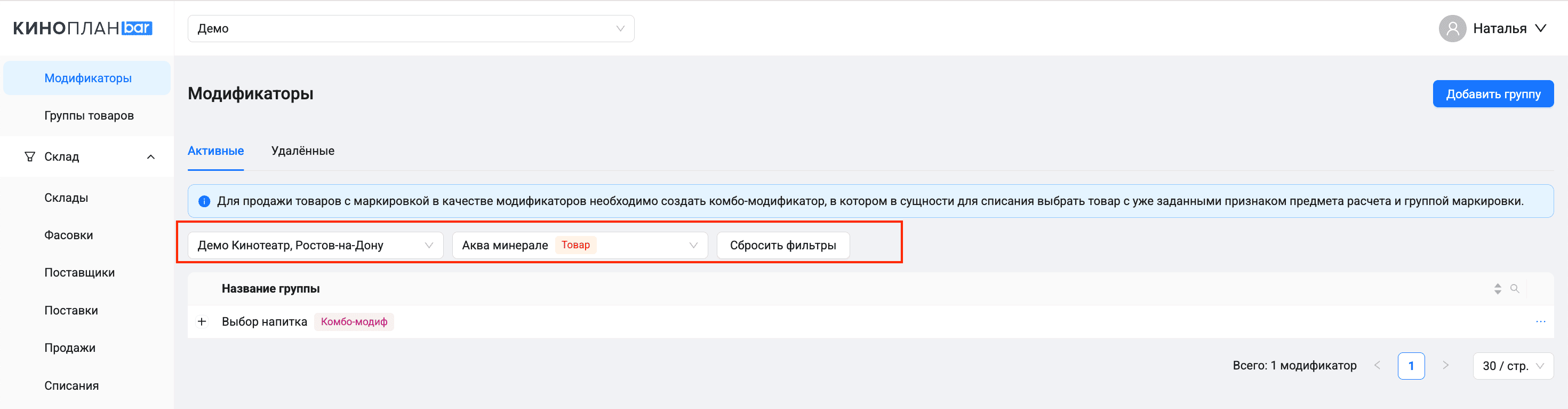
Task: Collapse the Склад sidebar section
Action: [150, 158]
